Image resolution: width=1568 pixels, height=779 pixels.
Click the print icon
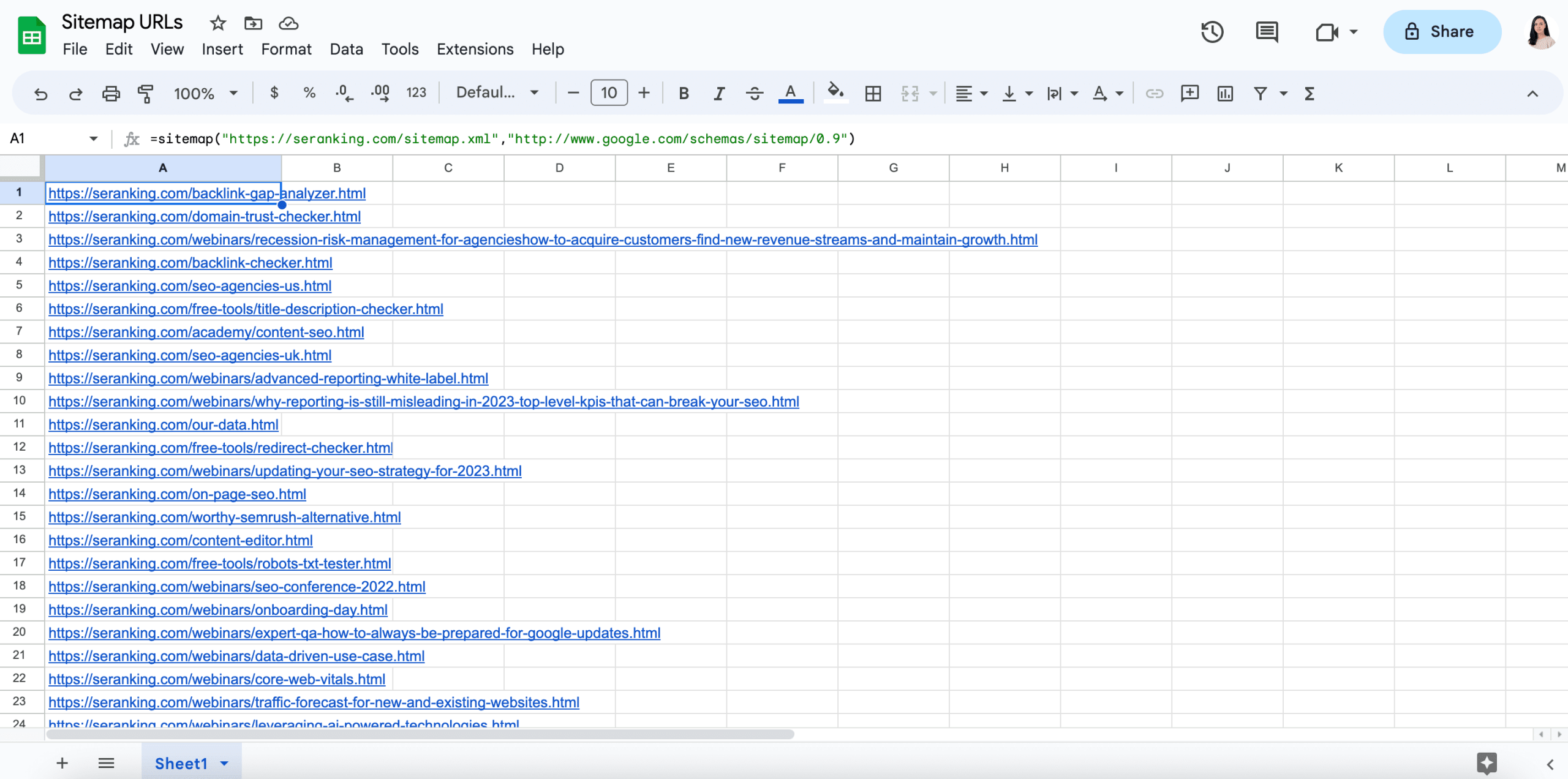click(x=111, y=94)
